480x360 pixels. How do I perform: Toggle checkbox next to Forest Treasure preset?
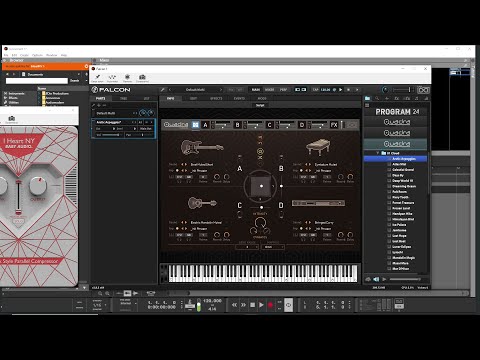(x=389, y=203)
